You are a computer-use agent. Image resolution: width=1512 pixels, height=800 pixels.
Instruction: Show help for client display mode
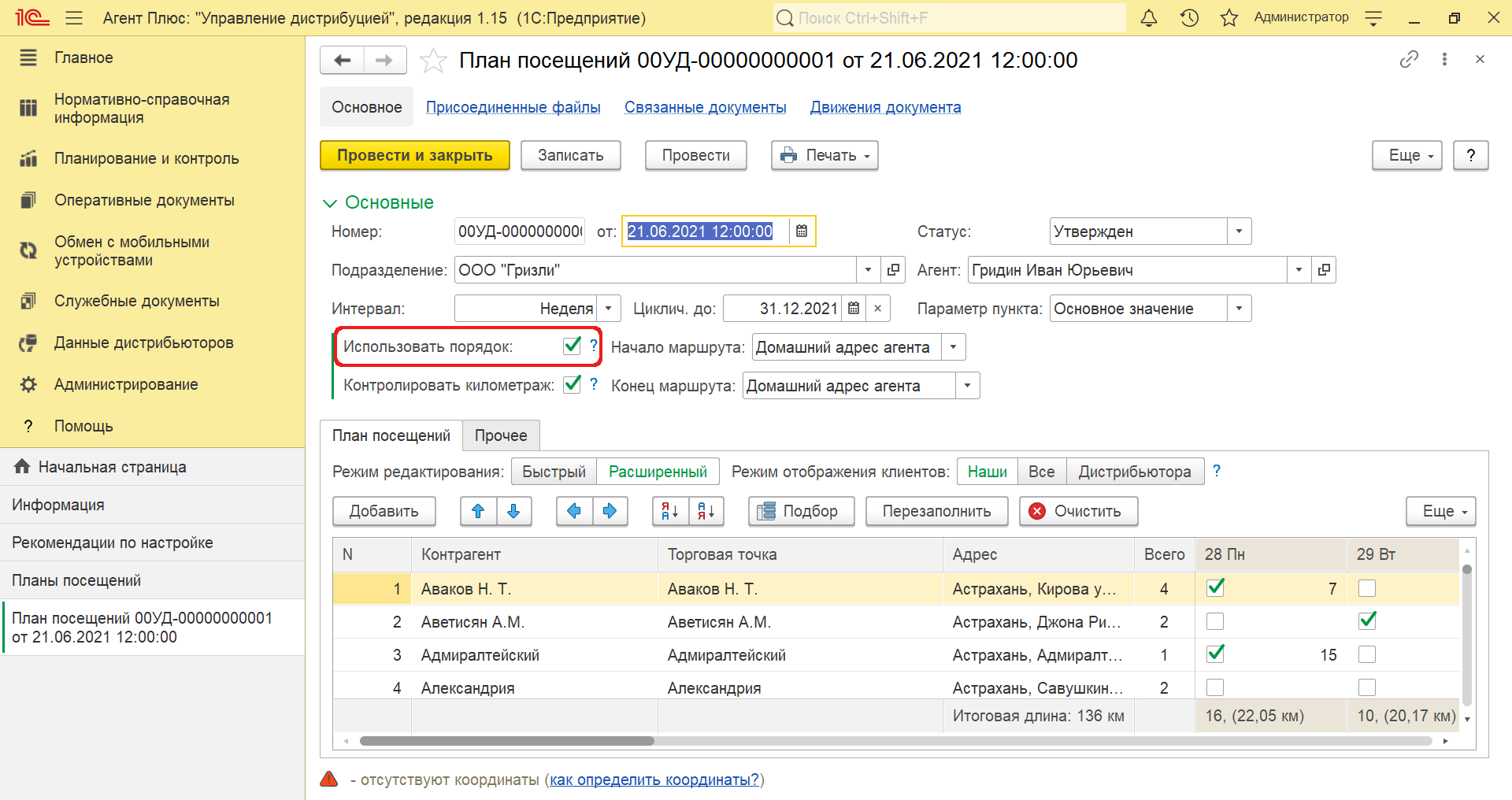coord(1217,471)
